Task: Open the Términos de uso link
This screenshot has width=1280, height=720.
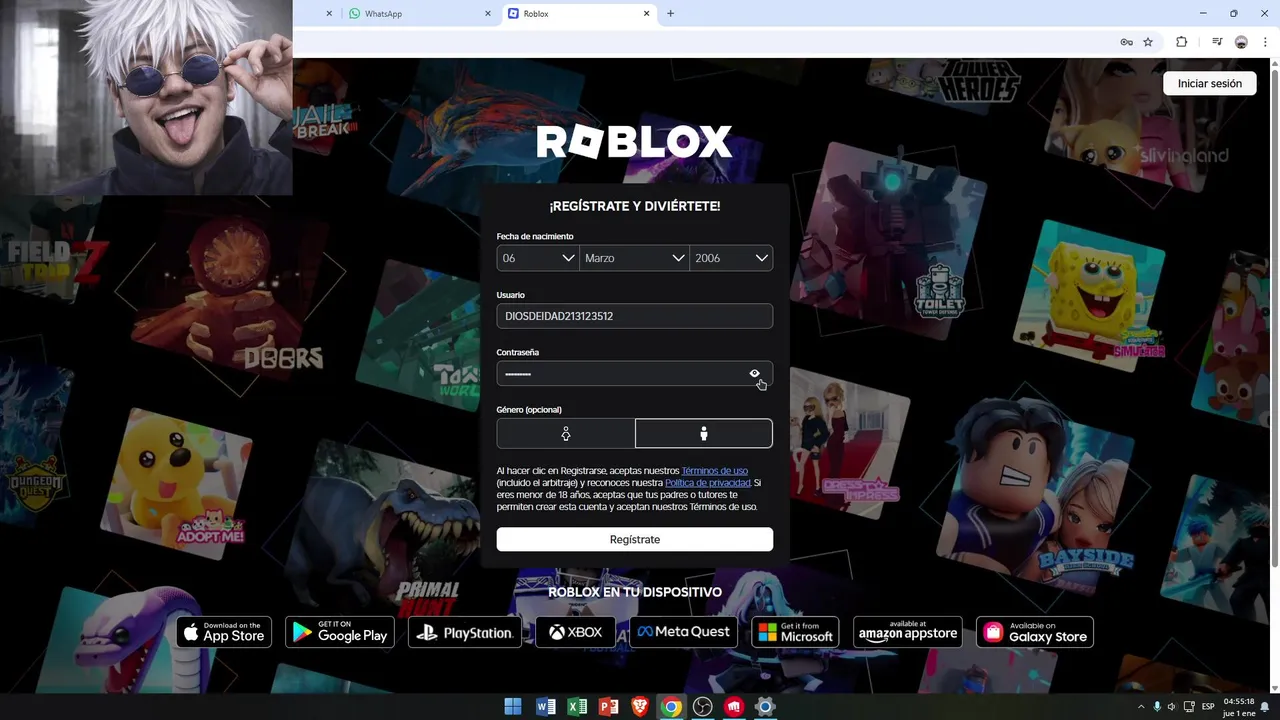Action: 714,471
